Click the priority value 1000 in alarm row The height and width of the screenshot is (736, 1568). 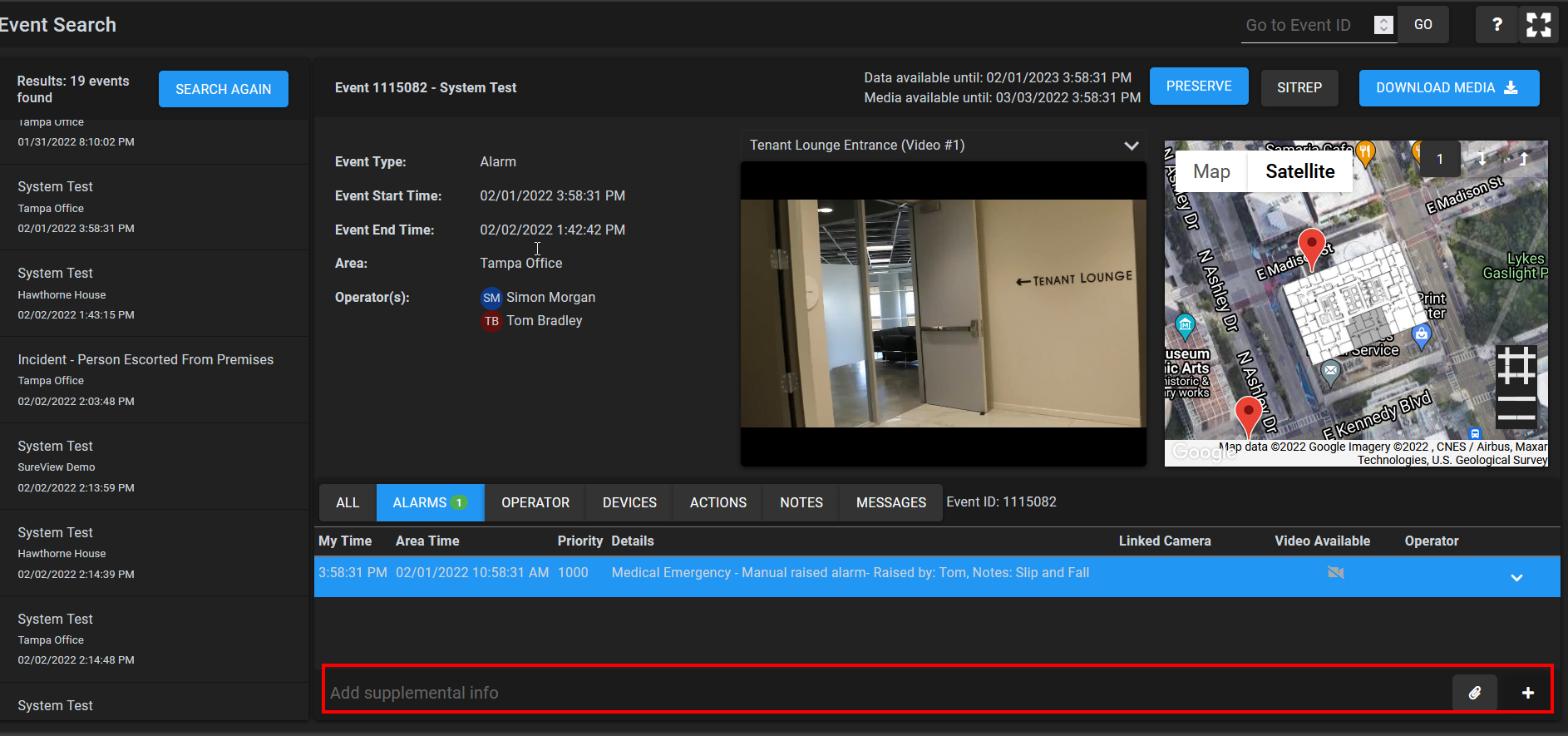573,572
